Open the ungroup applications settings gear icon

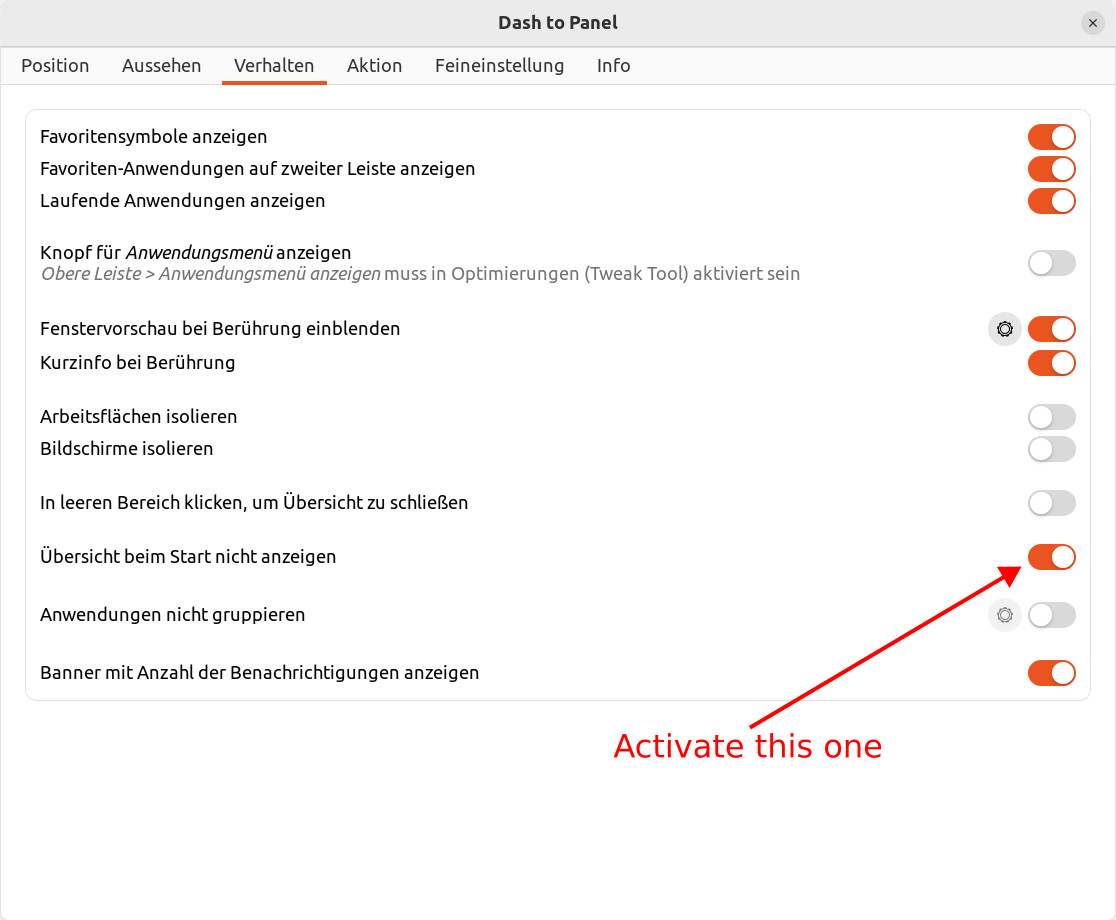click(1004, 615)
